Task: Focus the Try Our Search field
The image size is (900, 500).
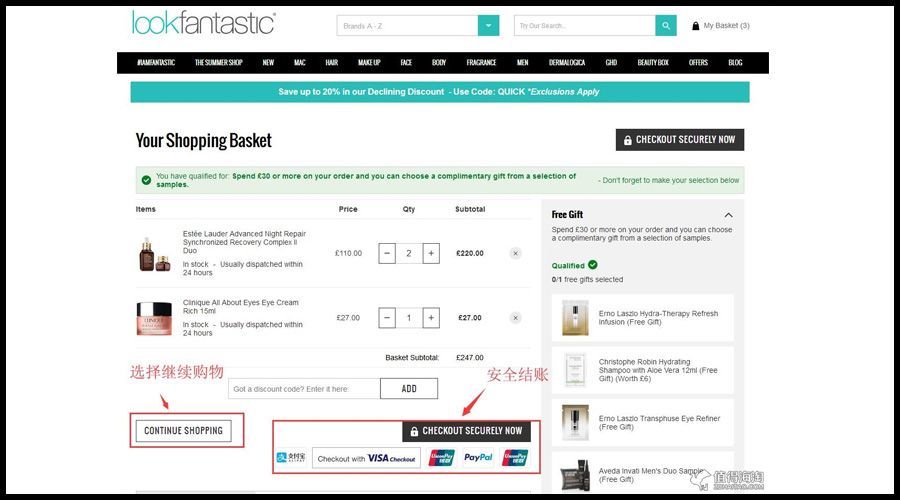Action: 584,26
